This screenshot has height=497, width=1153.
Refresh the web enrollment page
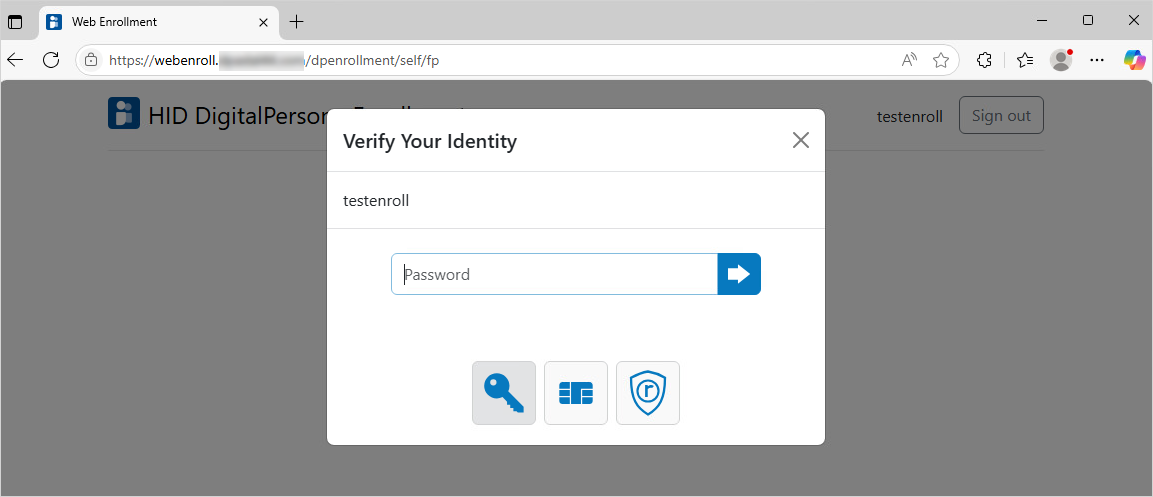51,60
